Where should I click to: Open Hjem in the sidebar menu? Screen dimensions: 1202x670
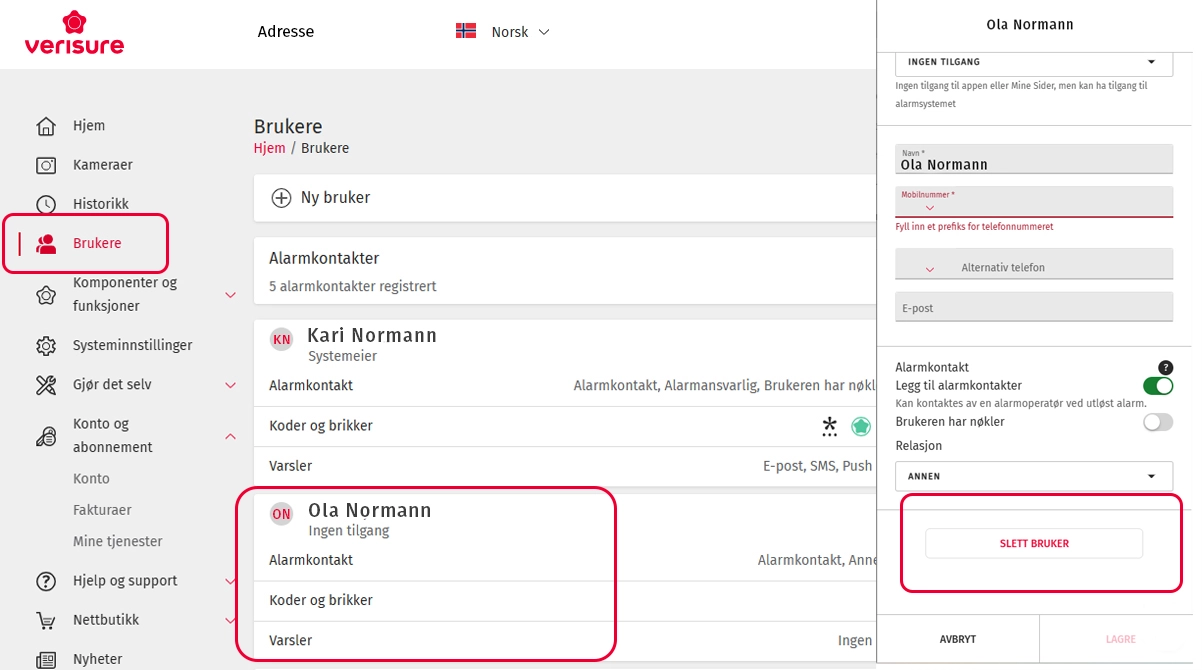pyautogui.click(x=89, y=126)
